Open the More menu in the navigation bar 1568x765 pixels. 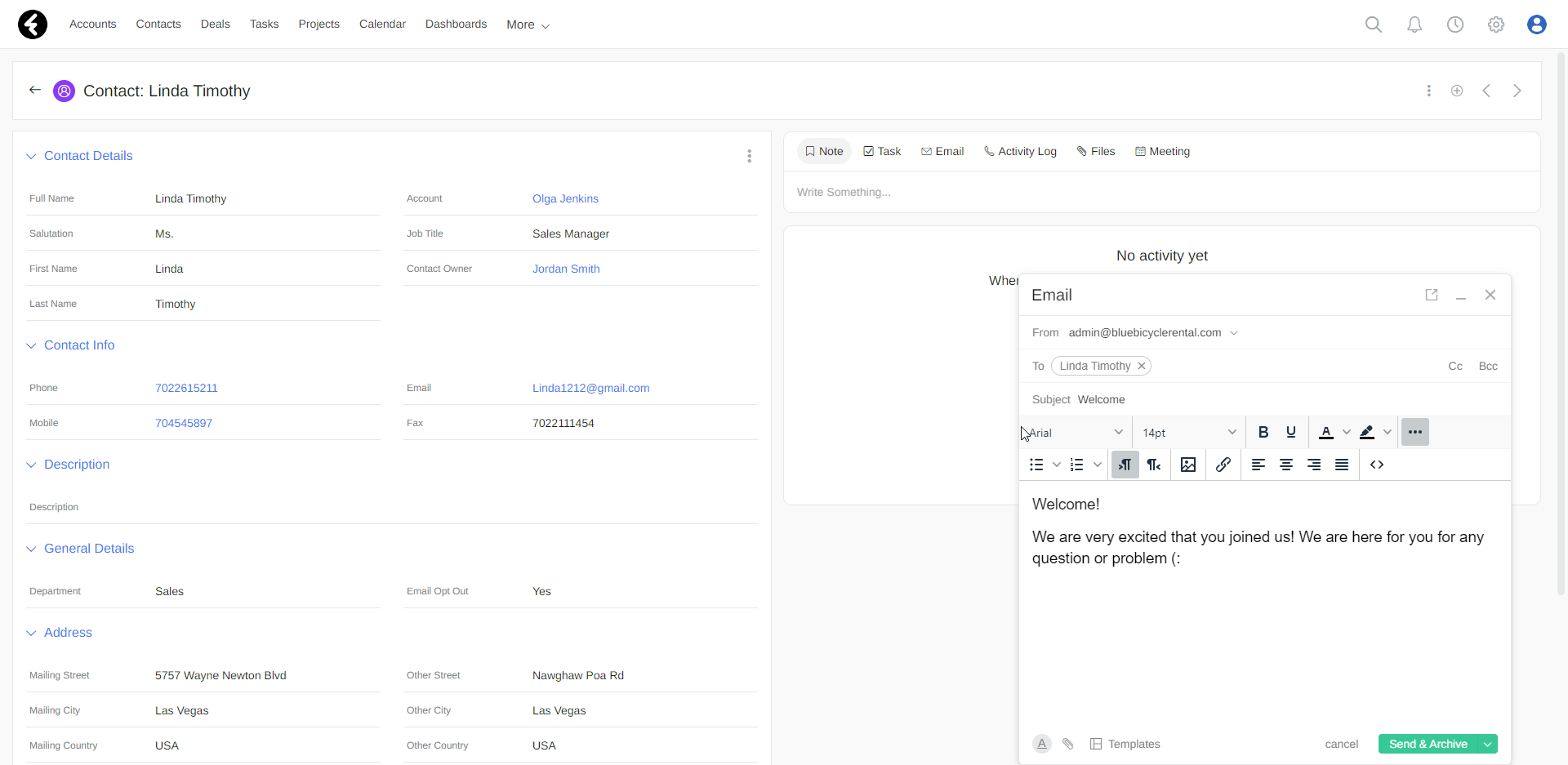527,24
